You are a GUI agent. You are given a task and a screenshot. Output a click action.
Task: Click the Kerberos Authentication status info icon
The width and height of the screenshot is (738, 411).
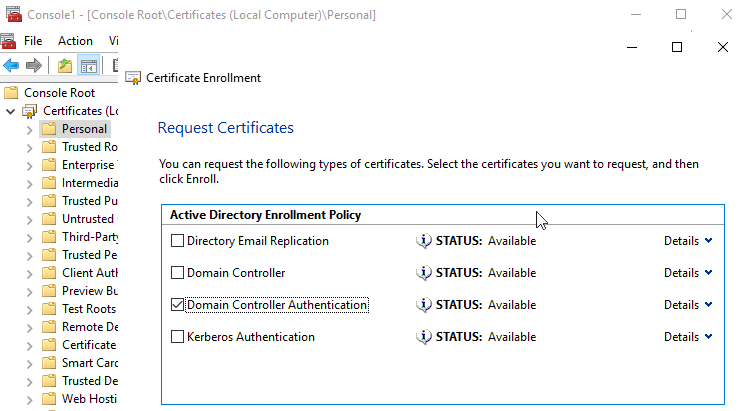(424, 337)
